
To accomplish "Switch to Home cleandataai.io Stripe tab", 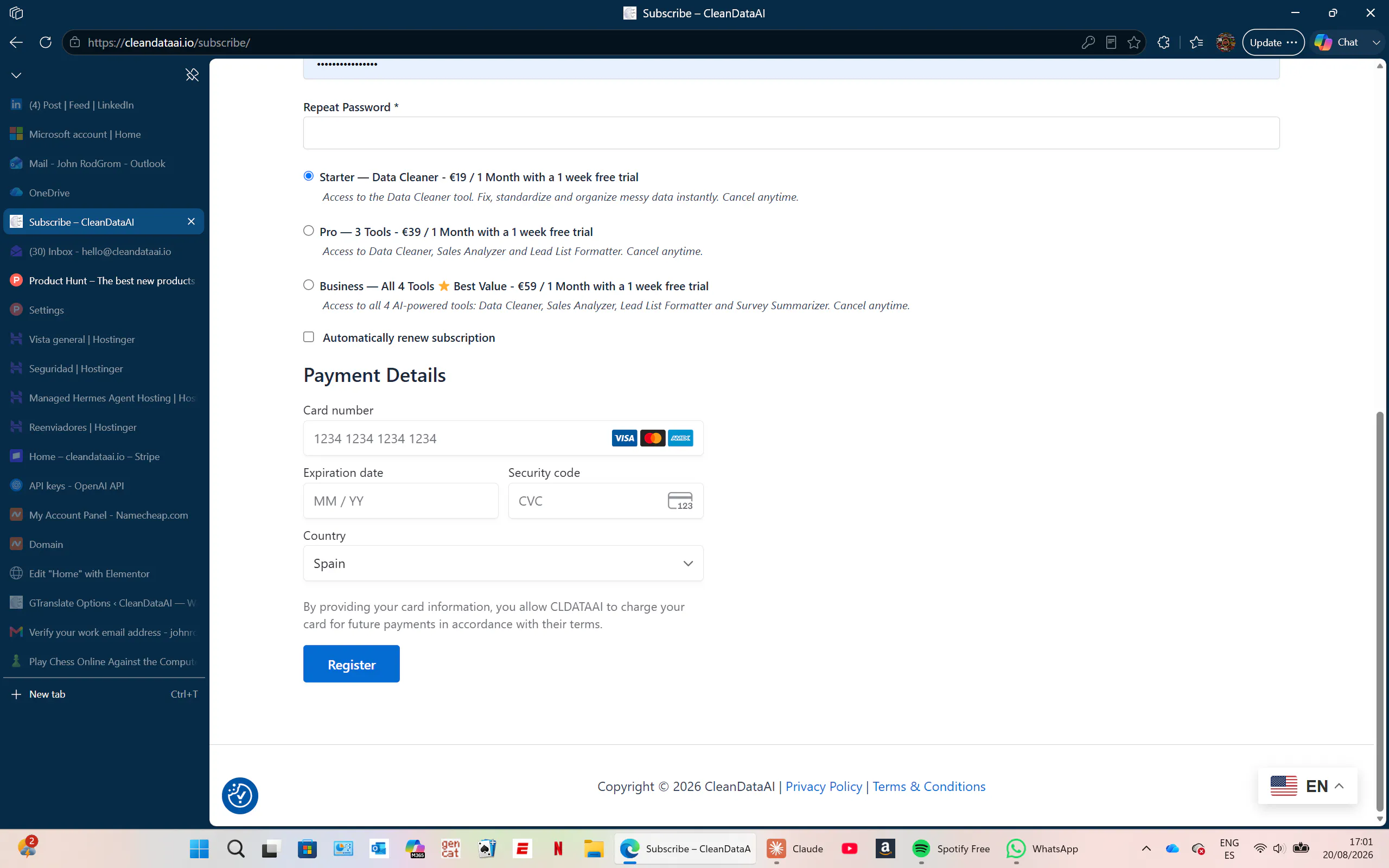I will point(103,456).
